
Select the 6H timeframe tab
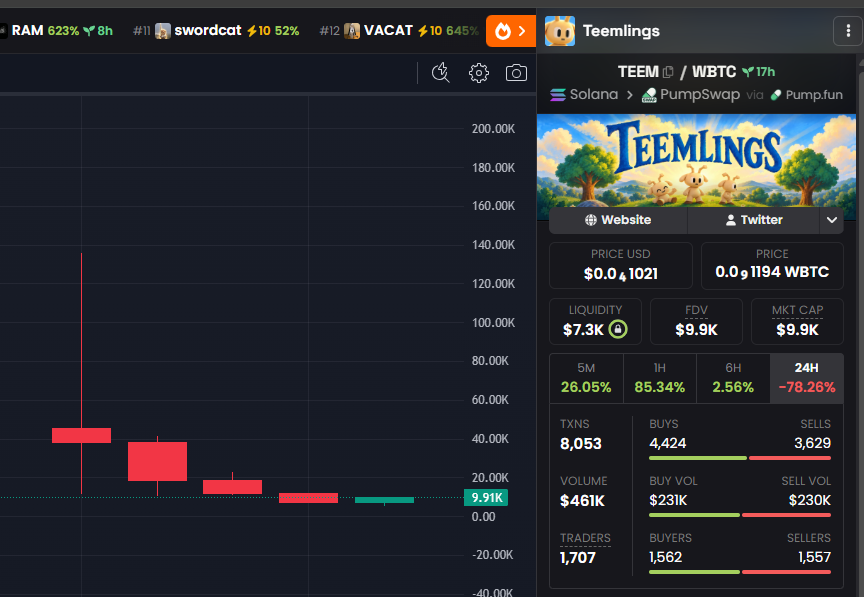[x=733, y=379]
